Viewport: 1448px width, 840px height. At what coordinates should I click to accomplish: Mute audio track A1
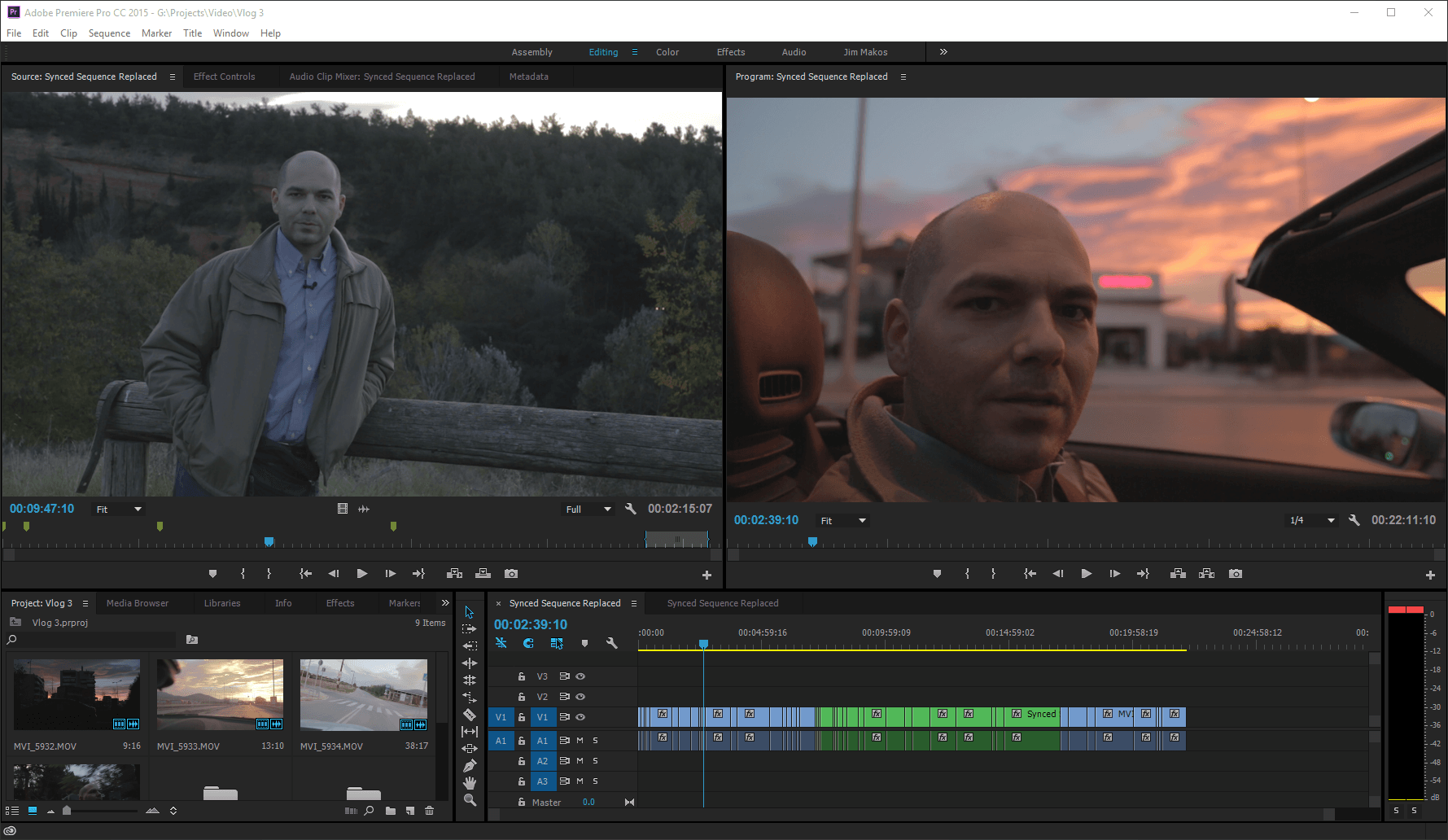[580, 741]
